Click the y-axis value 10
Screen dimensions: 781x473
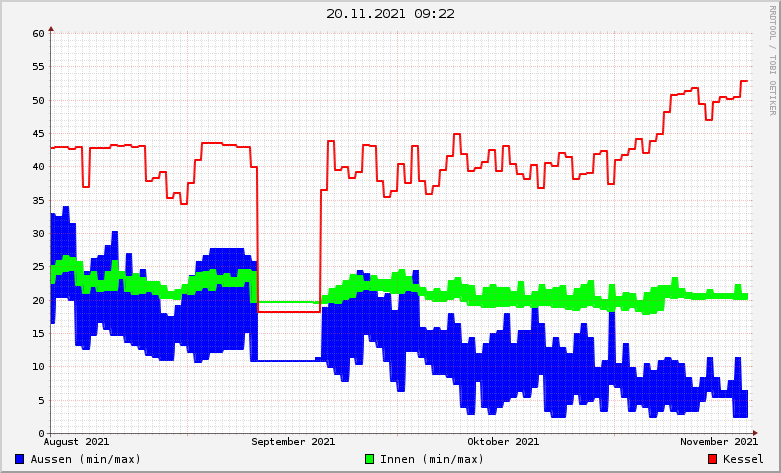point(38,367)
